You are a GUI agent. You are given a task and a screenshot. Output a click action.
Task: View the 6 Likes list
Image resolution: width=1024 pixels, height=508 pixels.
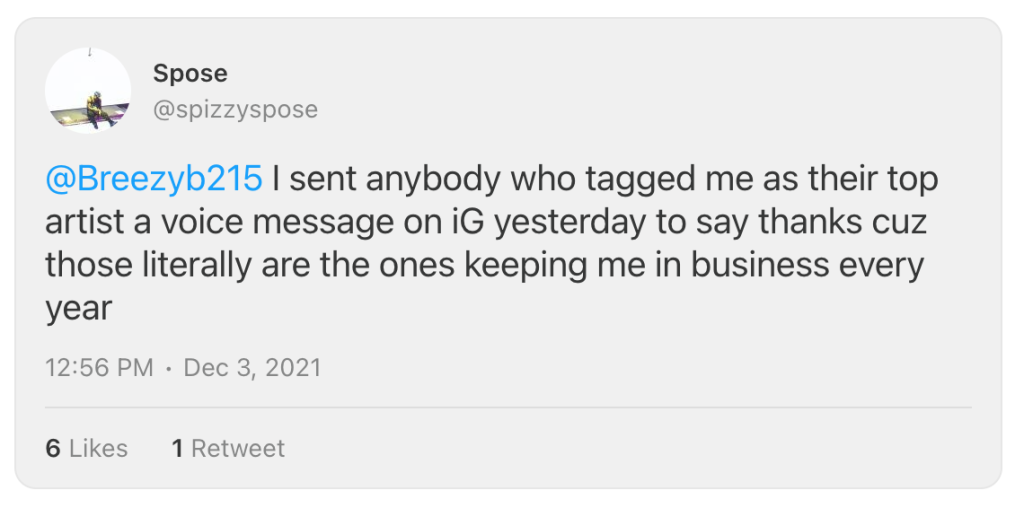click(x=87, y=448)
